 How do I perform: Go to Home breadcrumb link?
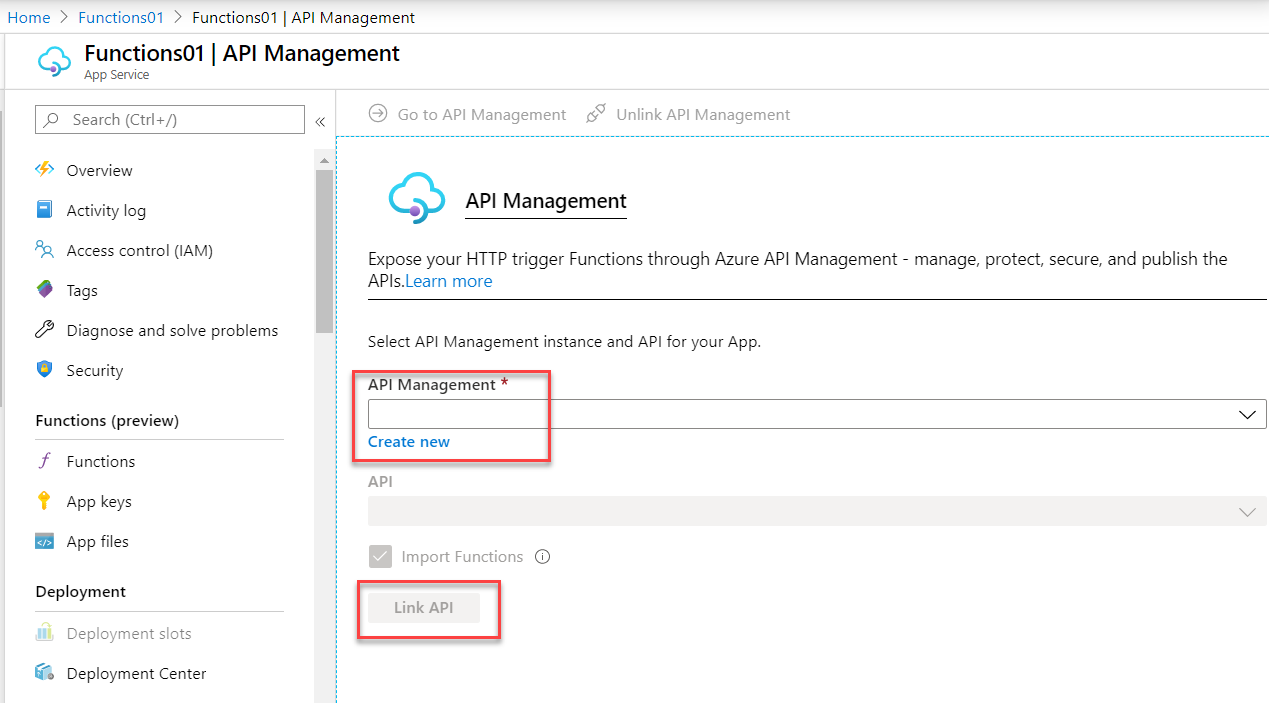click(29, 17)
